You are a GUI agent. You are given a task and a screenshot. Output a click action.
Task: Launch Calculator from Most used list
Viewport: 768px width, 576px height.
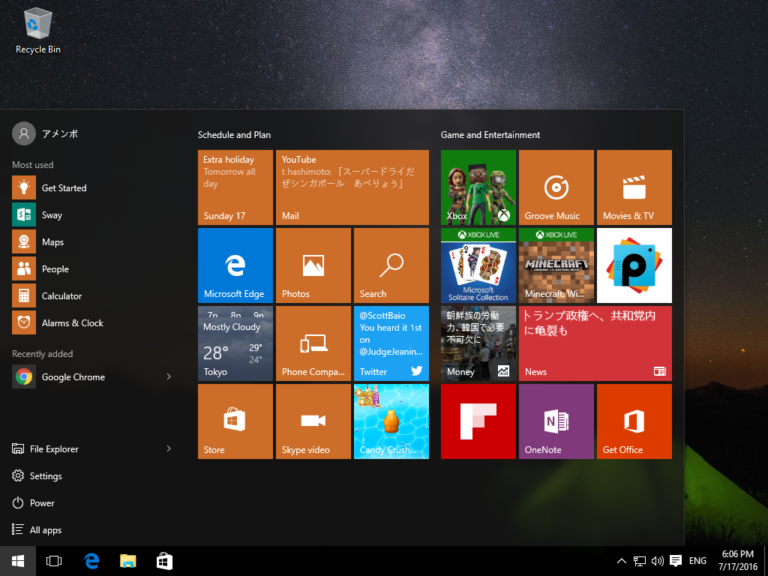(x=92, y=296)
